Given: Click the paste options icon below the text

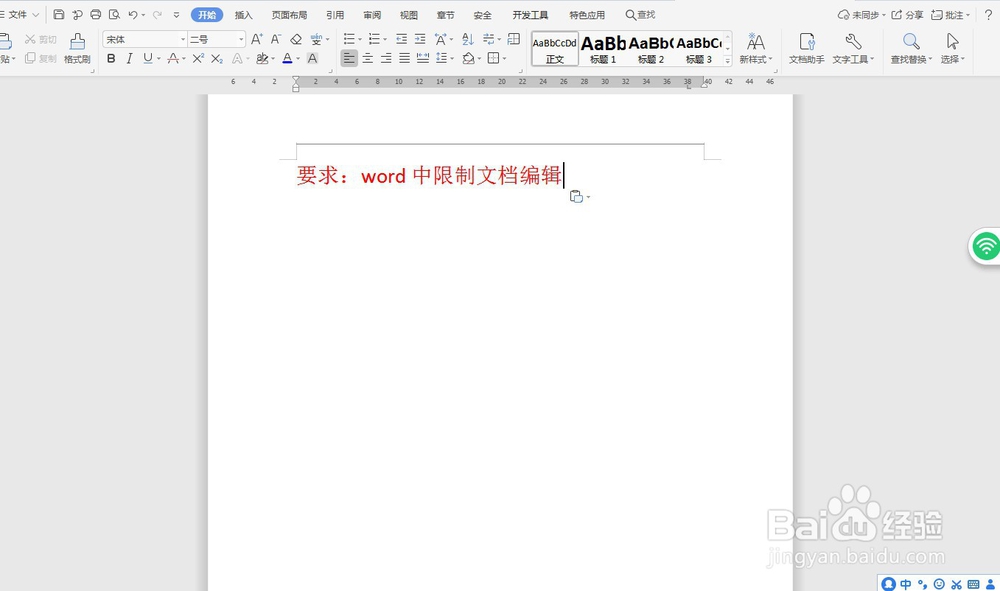Looking at the screenshot, I should click(578, 196).
